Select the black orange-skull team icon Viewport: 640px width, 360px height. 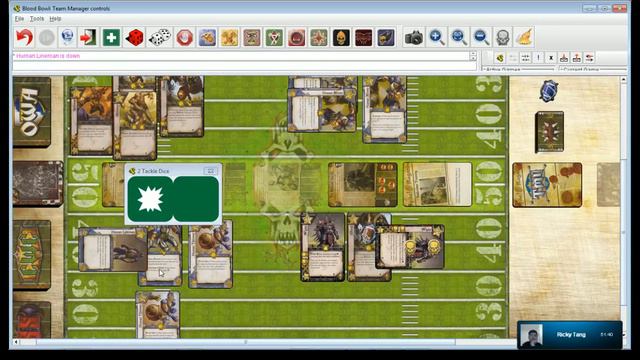[341, 38]
